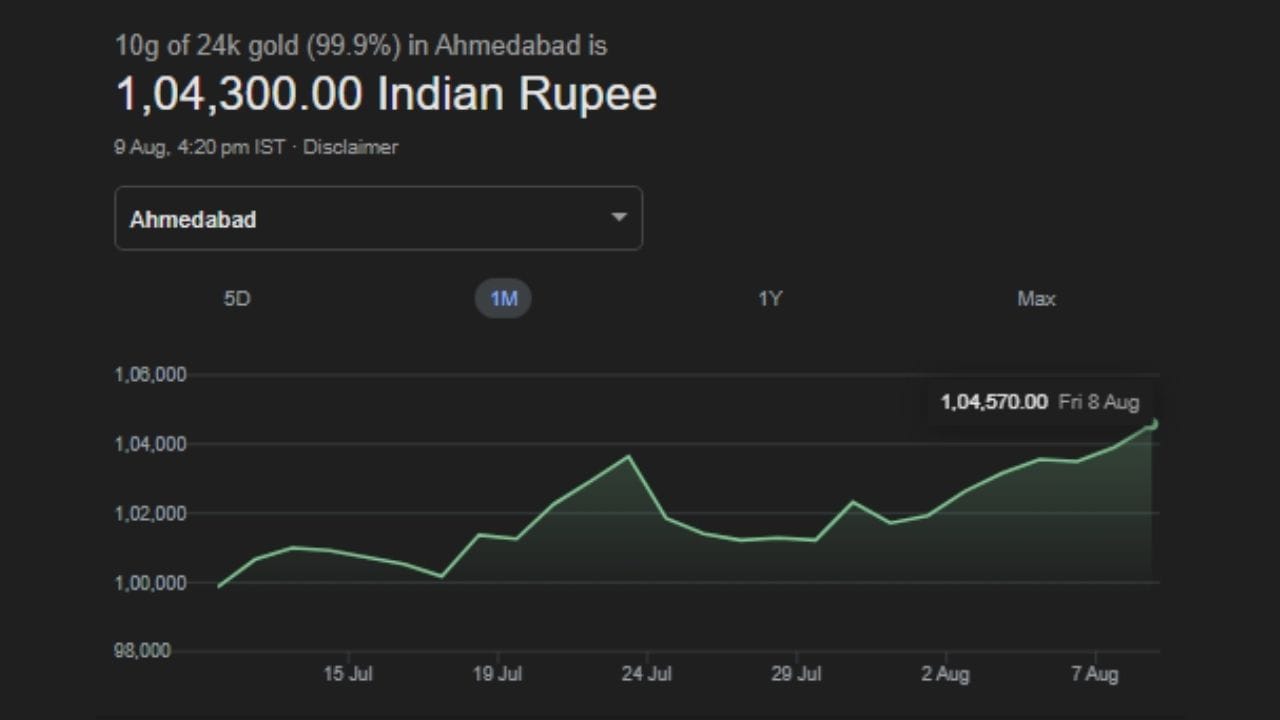The height and width of the screenshot is (720, 1280).
Task: Click the 1,04,570.00 Fri 8 Aug tooltip
Action: coord(1039,402)
